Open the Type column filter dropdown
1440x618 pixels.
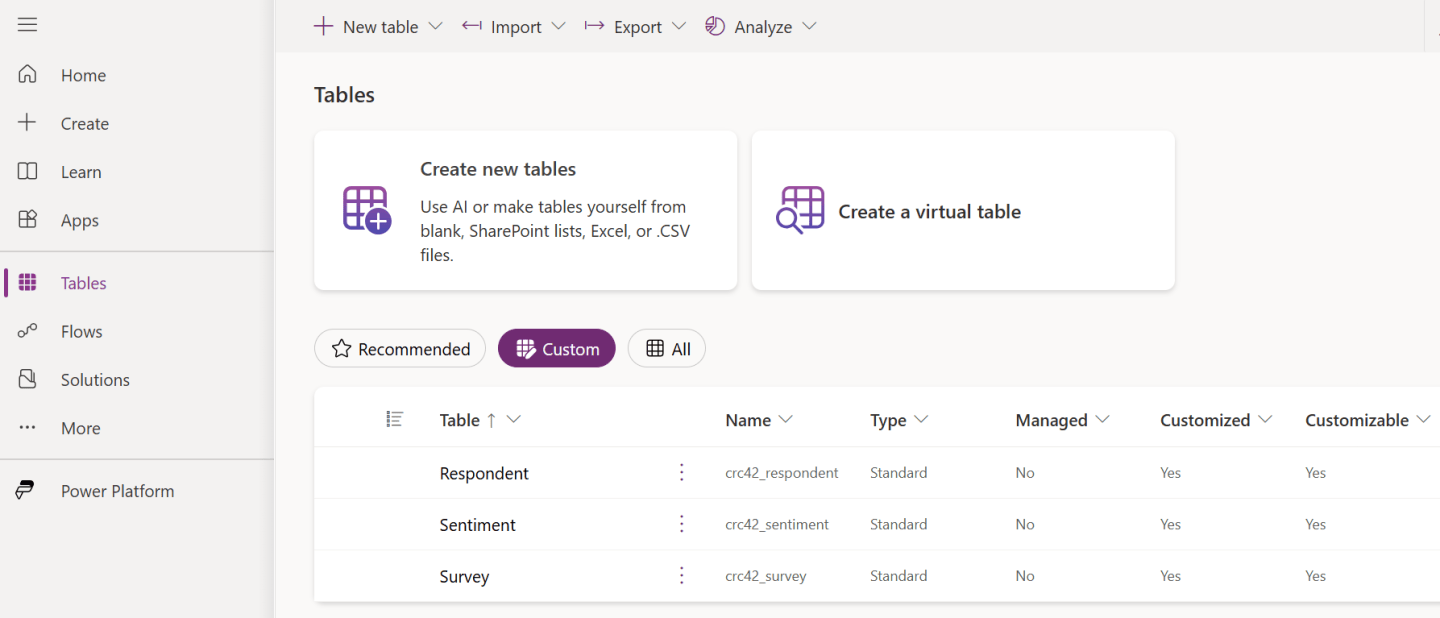click(921, 419)
